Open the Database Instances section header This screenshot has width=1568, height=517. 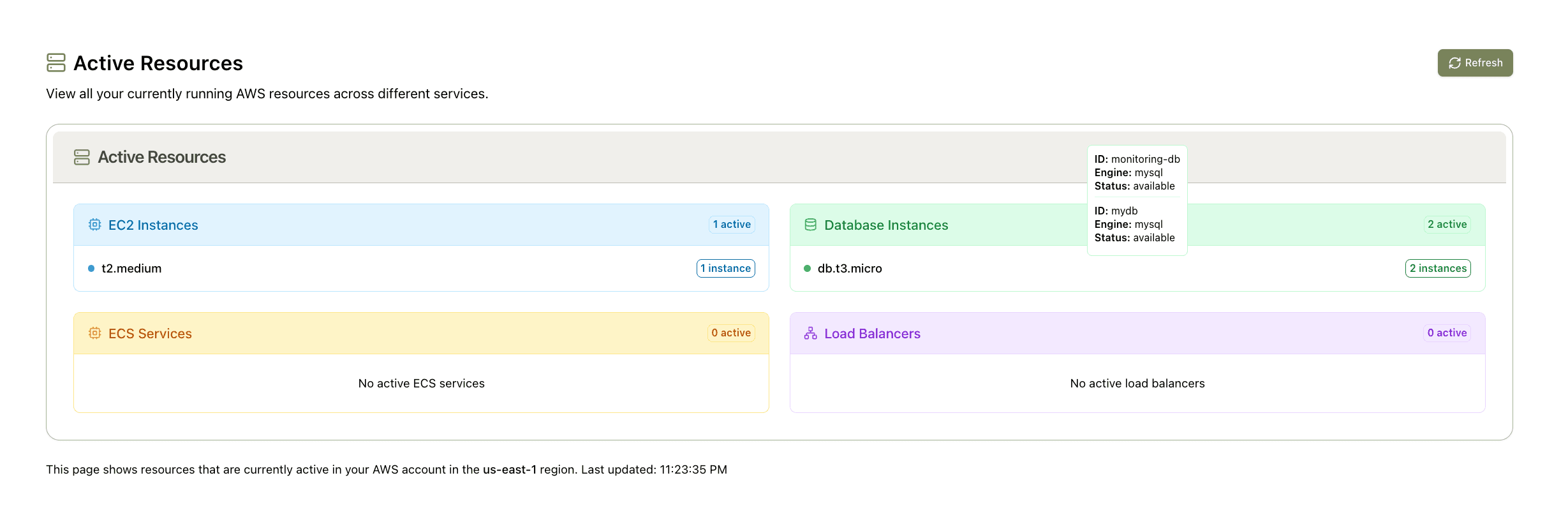click(1137, 225)
